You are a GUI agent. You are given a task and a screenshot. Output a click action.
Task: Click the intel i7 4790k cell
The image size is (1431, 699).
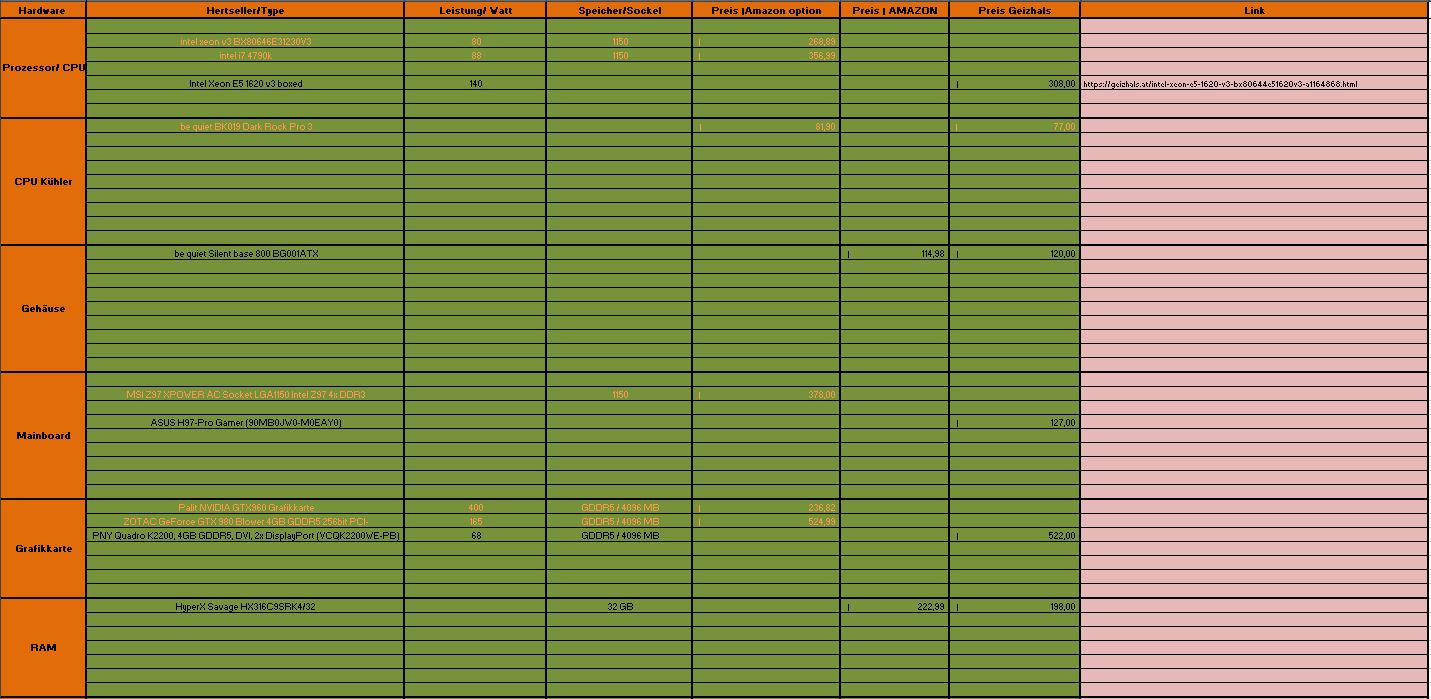245,56
